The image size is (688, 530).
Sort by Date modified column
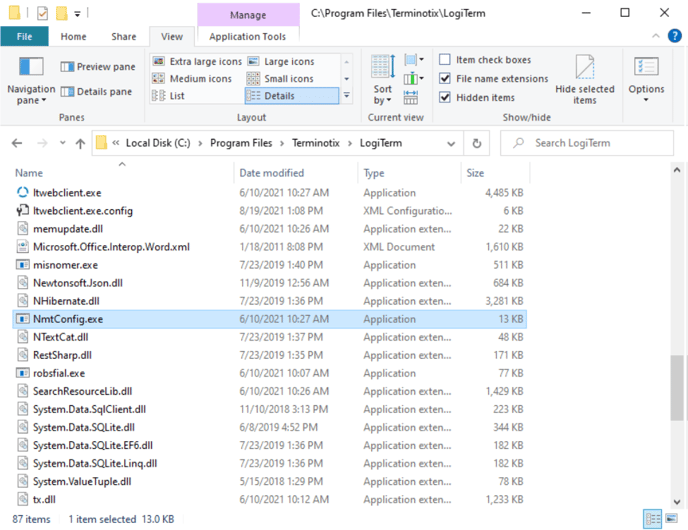point(296,173)
